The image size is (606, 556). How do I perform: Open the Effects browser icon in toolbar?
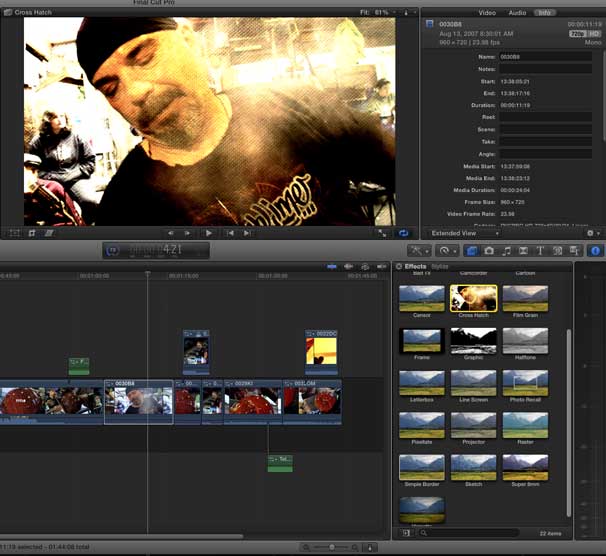(x=472, y=250)
